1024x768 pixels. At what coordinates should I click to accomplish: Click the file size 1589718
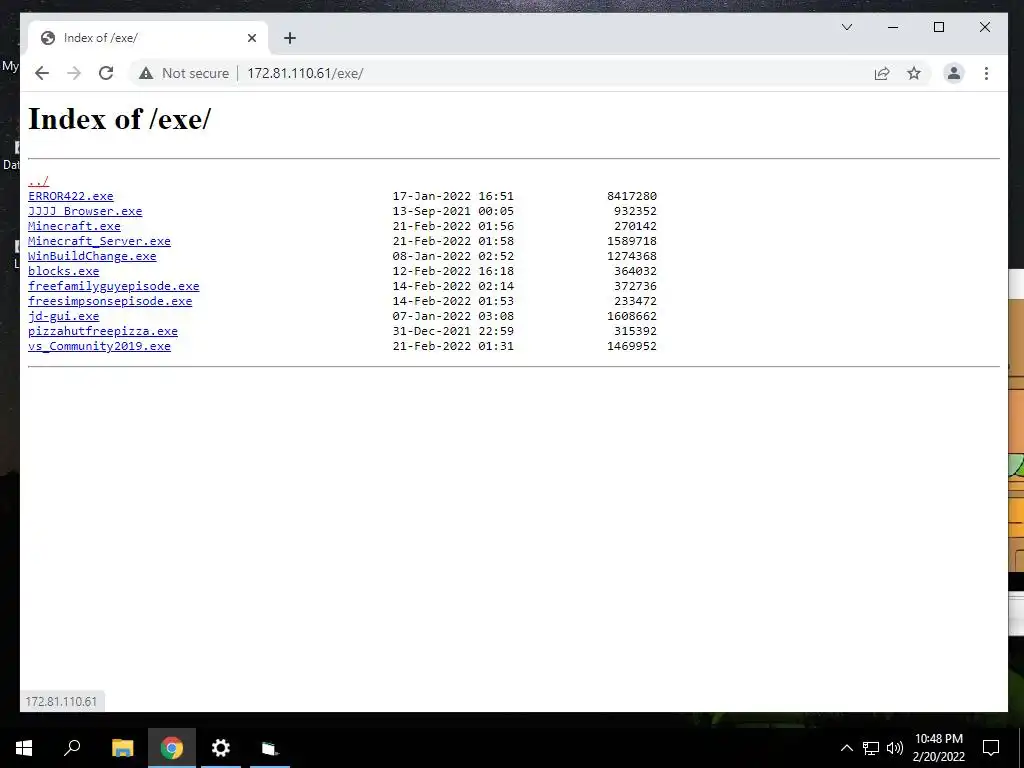(632, 241)
